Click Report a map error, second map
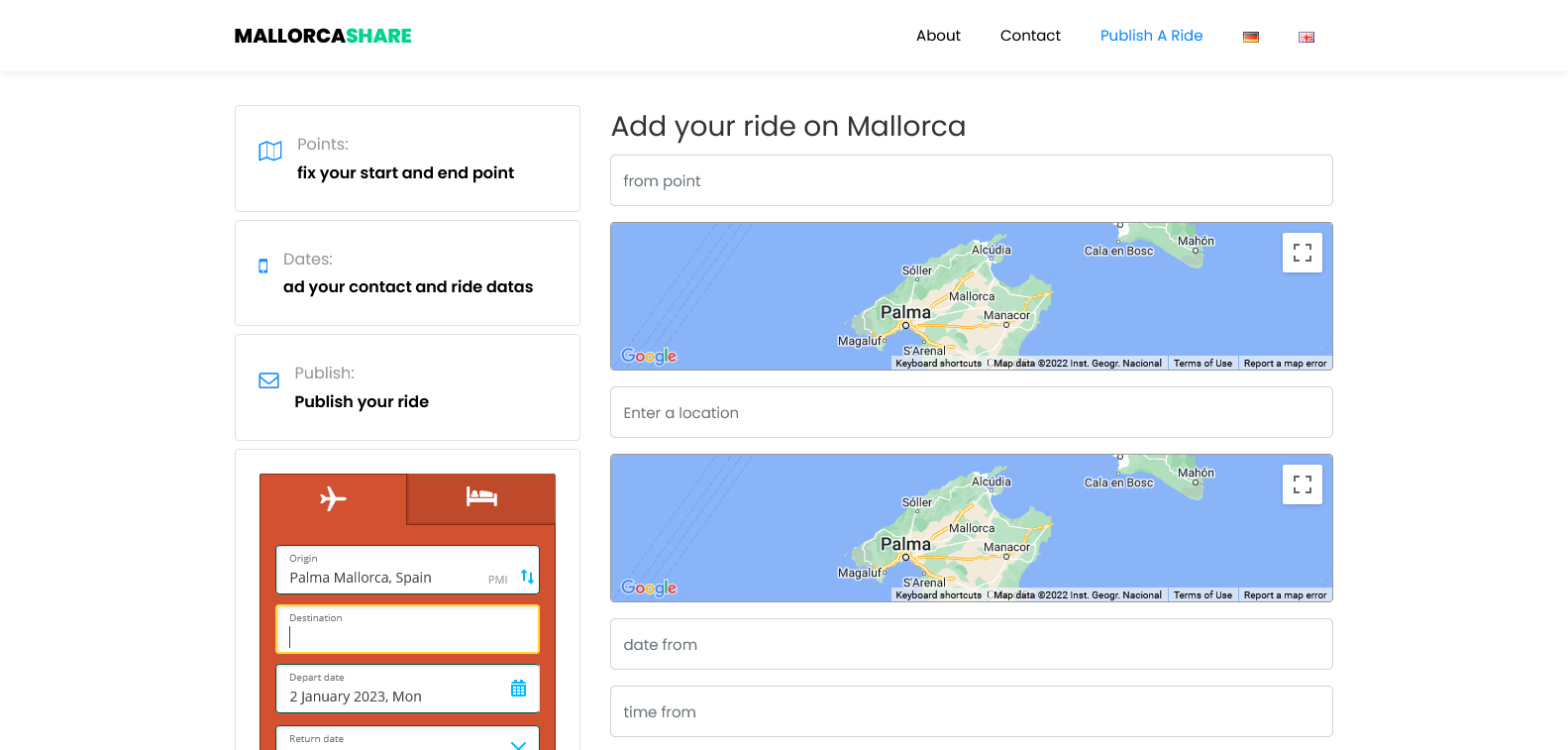The height and width of the screenshot is (750, 1568). click(x=1285, y=595)
